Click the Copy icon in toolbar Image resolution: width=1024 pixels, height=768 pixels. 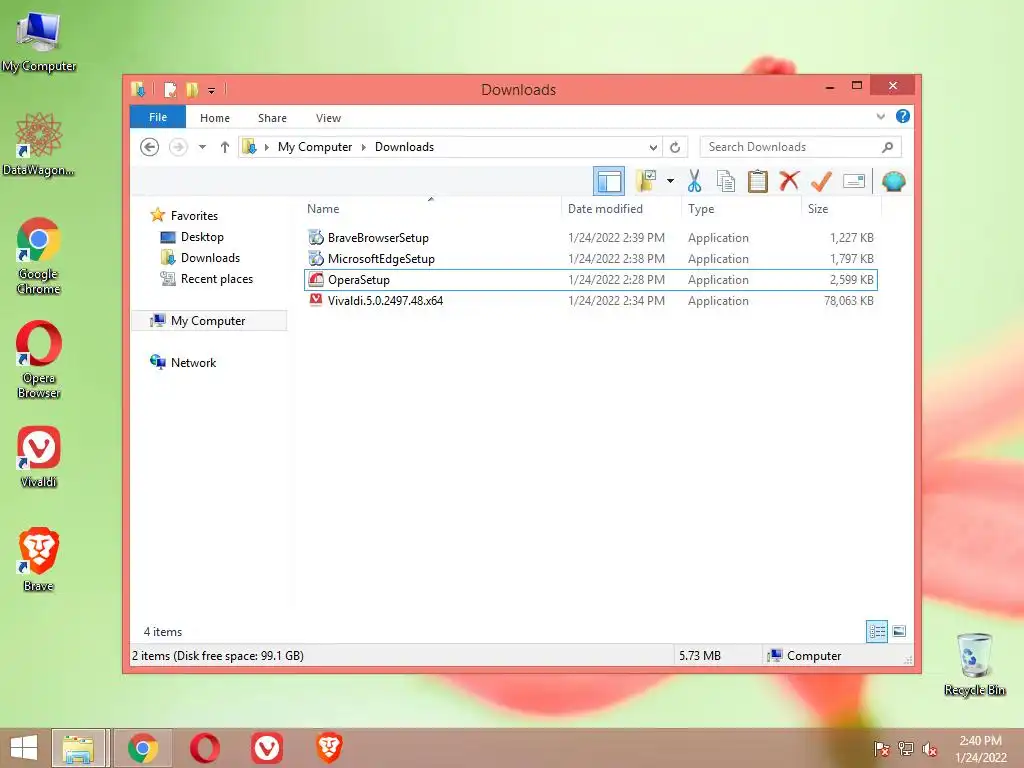(x=726, y=181)
